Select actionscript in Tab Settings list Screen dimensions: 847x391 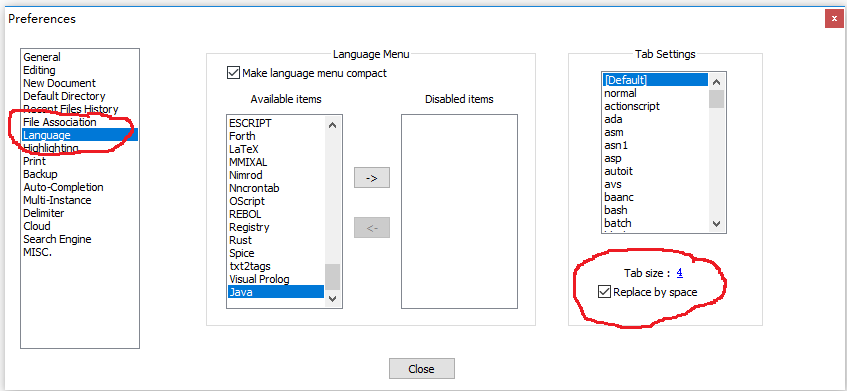click(655, 106)
